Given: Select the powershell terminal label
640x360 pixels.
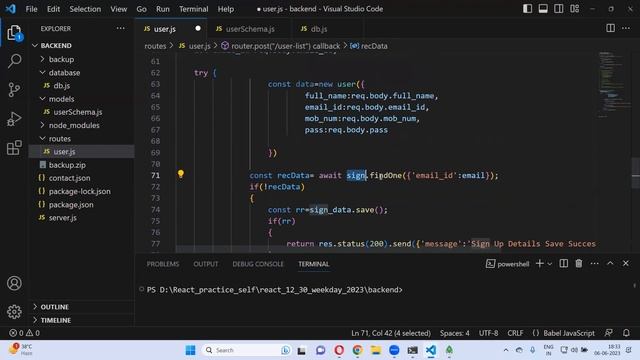Looking at the screenshot, I should pyautogui.click(x=508, y=264).
